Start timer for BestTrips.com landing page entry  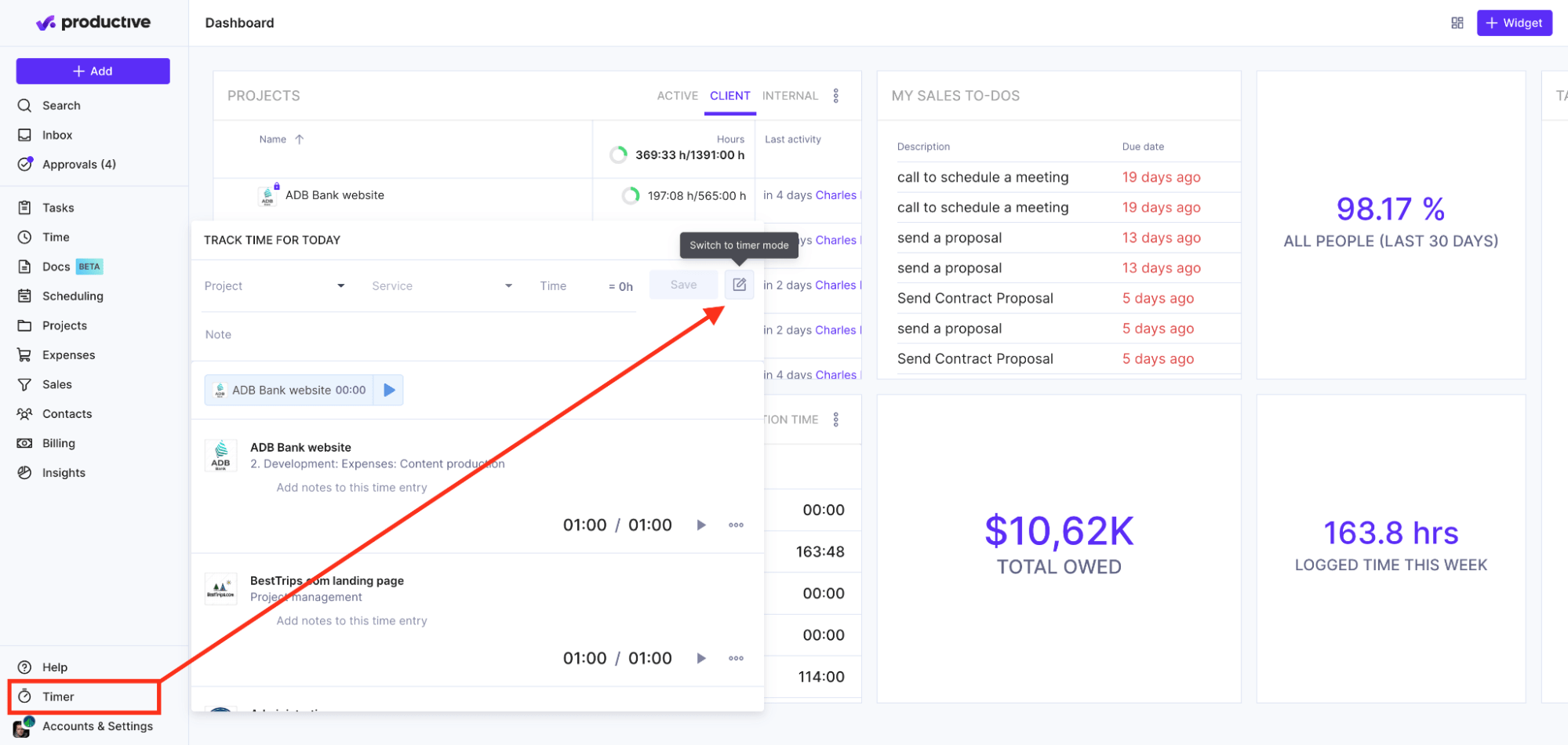pyautogui.click(x=701, y=658)
